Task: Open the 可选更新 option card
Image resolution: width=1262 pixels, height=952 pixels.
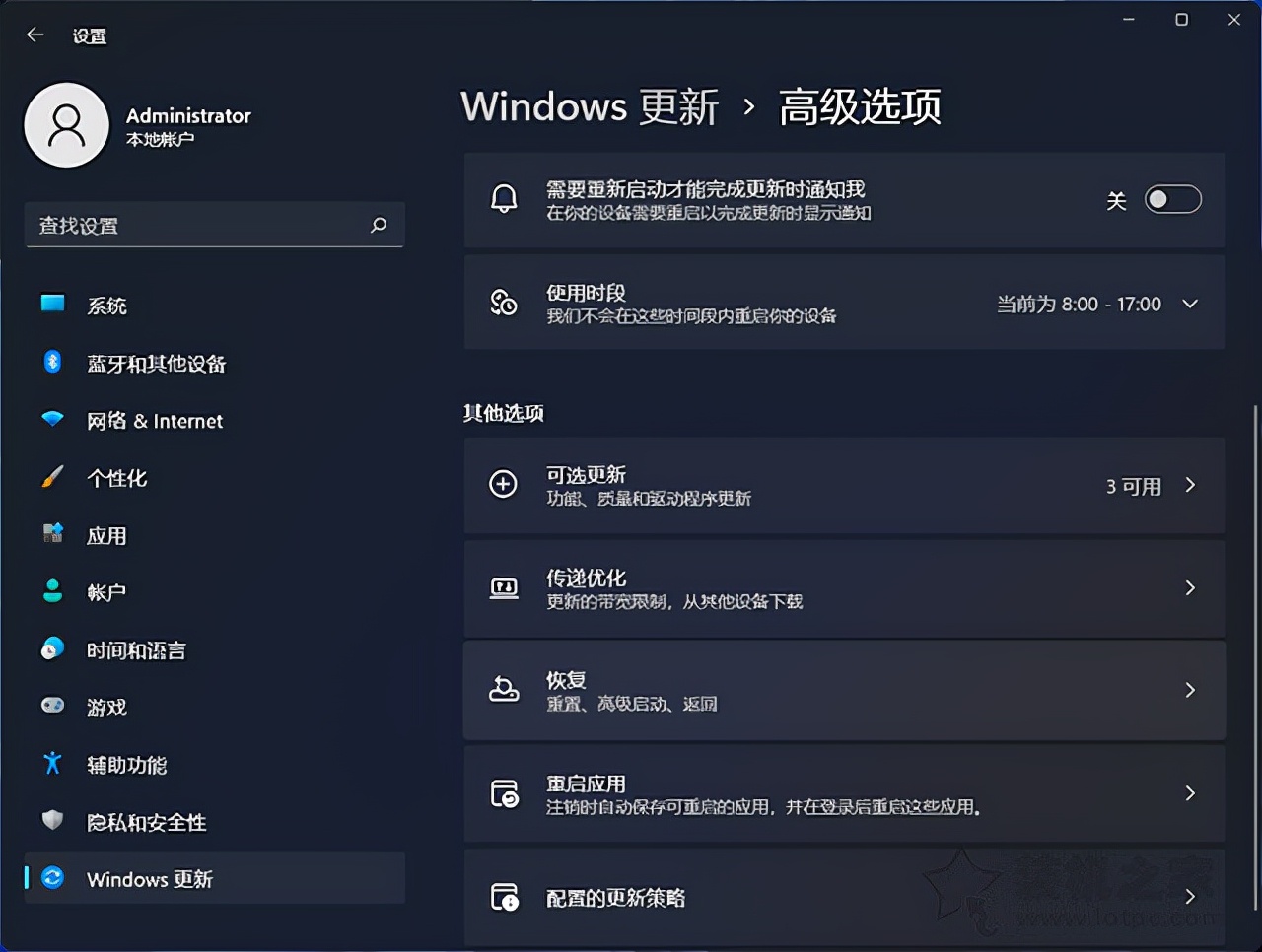Action: coord(844,485)
